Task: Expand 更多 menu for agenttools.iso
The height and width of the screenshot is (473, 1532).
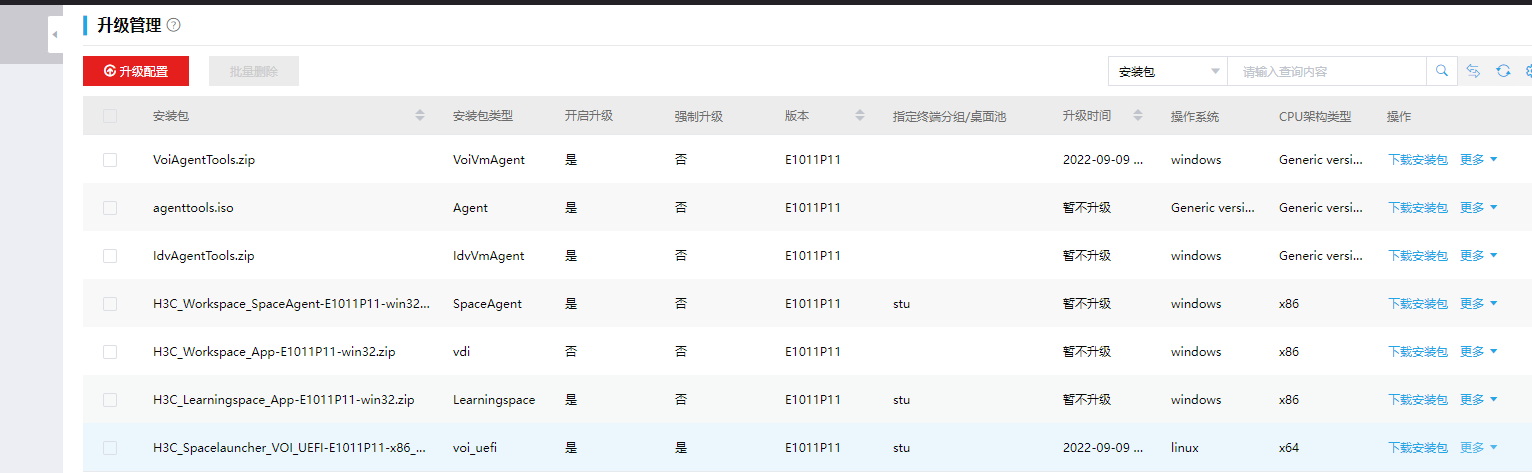Action: (x=1479, y=208)
